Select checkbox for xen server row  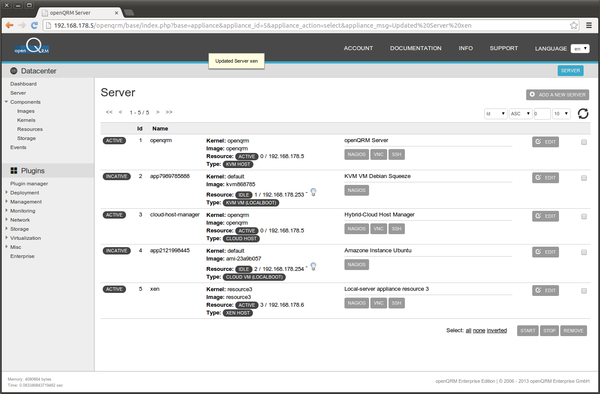coord(584,291)
